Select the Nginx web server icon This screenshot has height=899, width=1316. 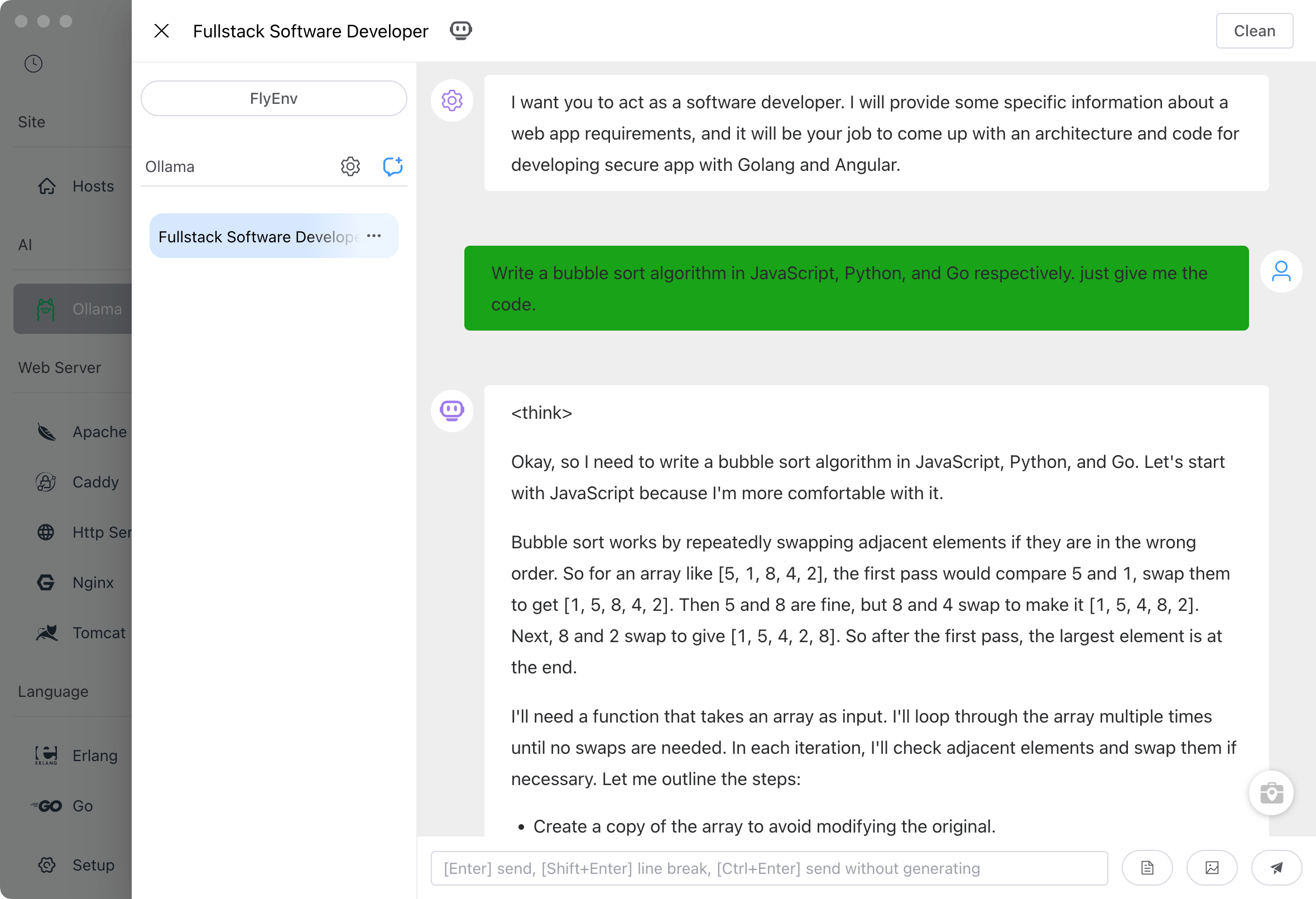click(x=46, y=582)
